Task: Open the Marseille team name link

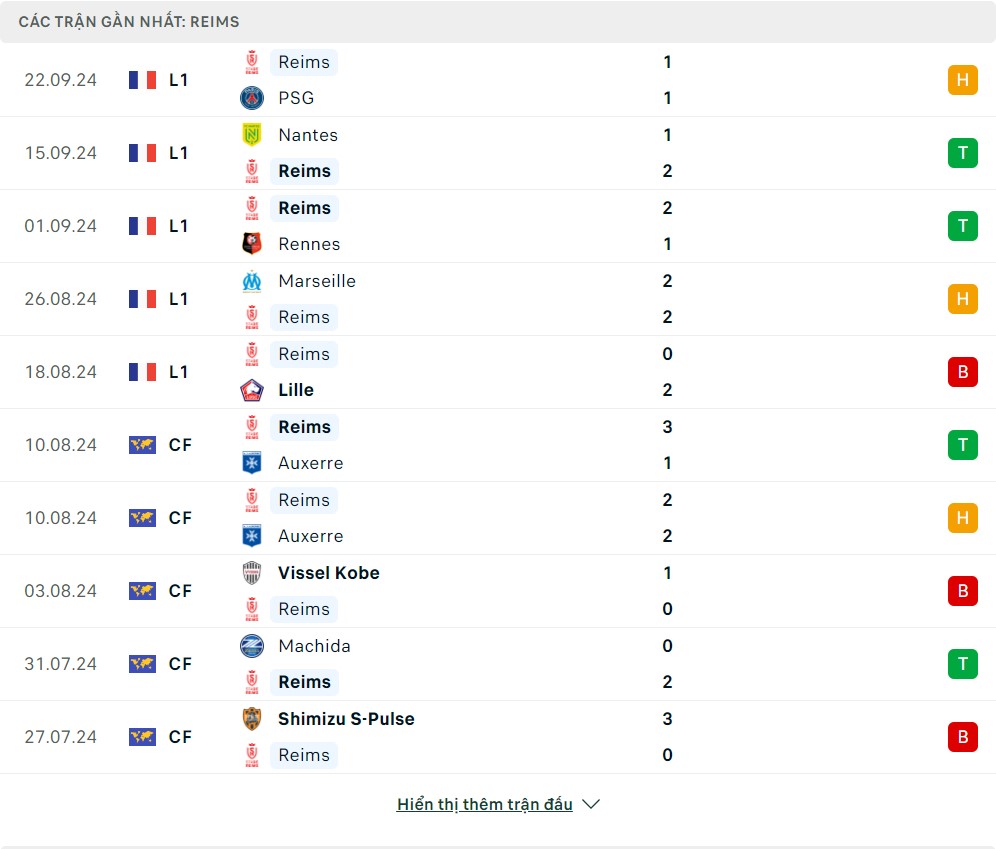Action: click(x=317, y=281)
